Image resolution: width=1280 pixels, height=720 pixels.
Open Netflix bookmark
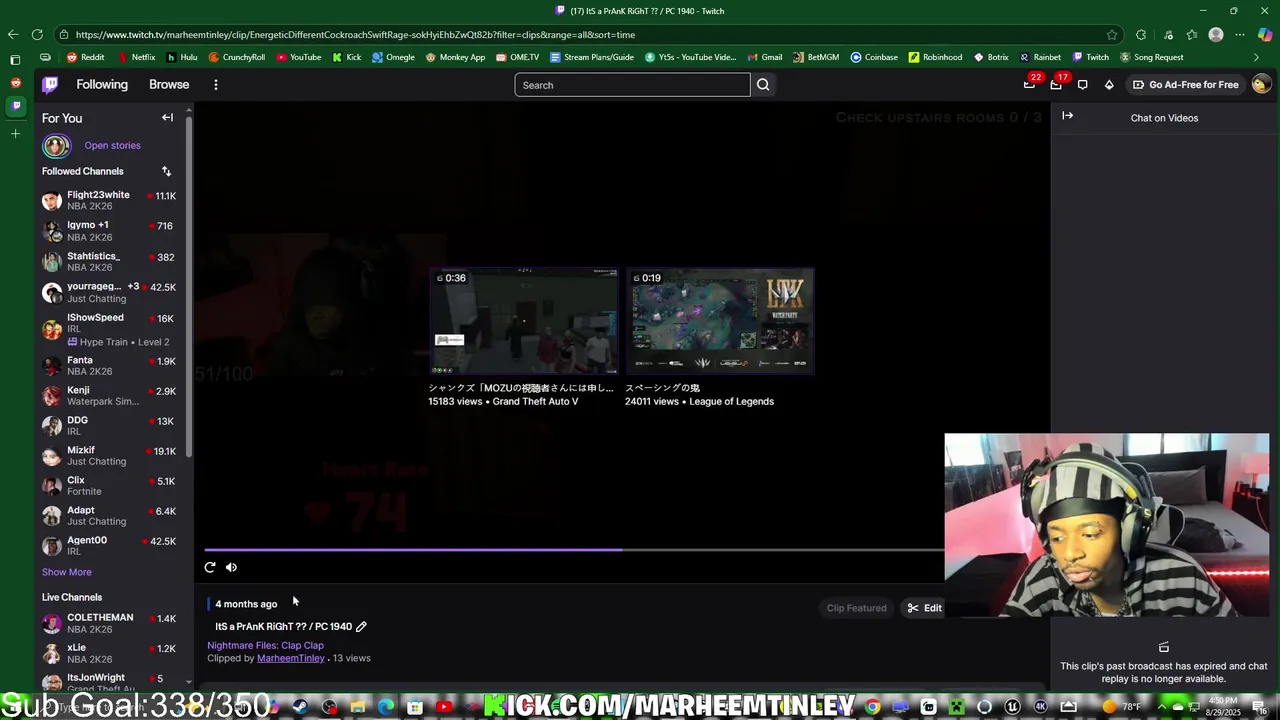point(136,57)
